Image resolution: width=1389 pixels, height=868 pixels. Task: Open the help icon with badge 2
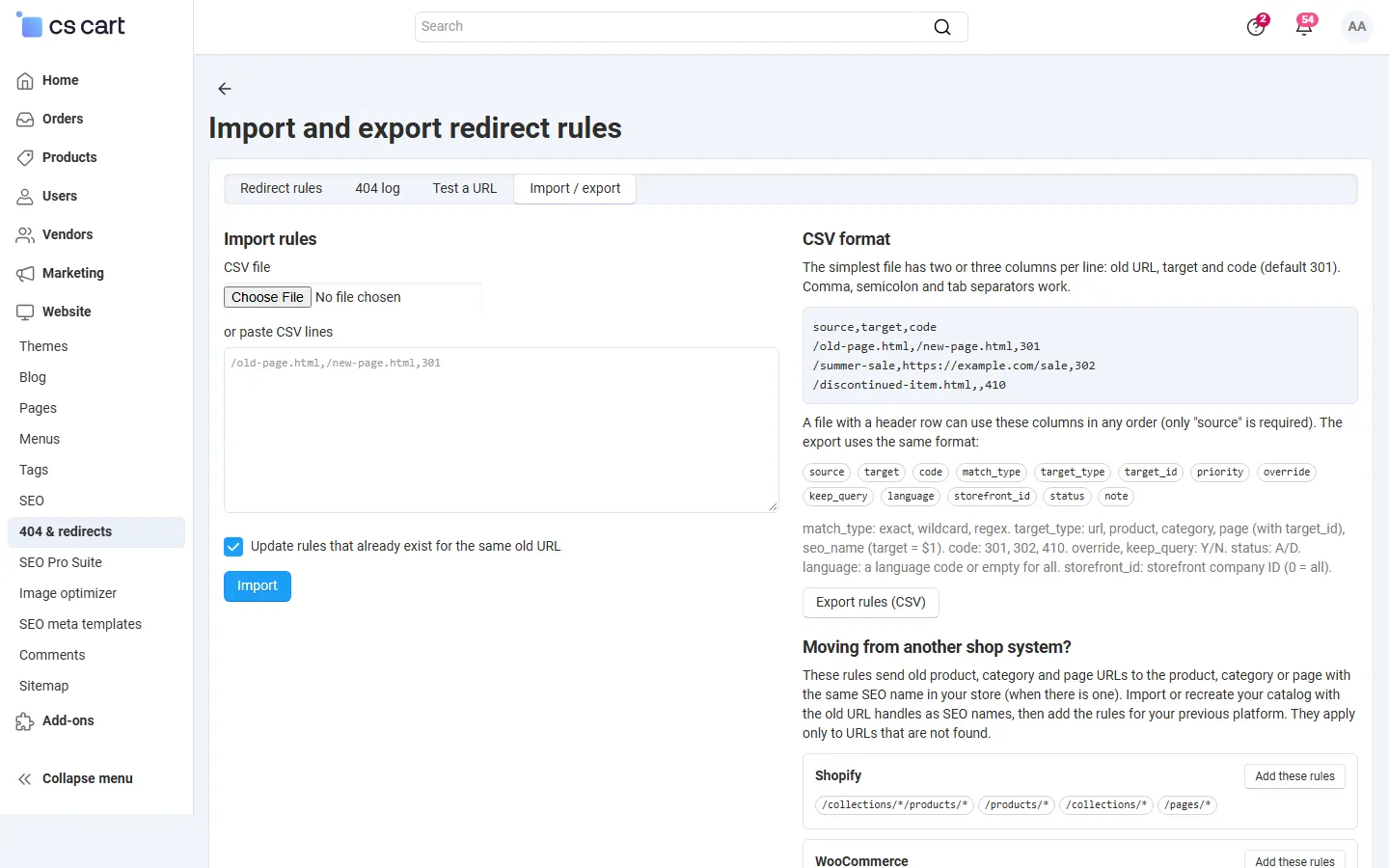tap(1256, 26)
